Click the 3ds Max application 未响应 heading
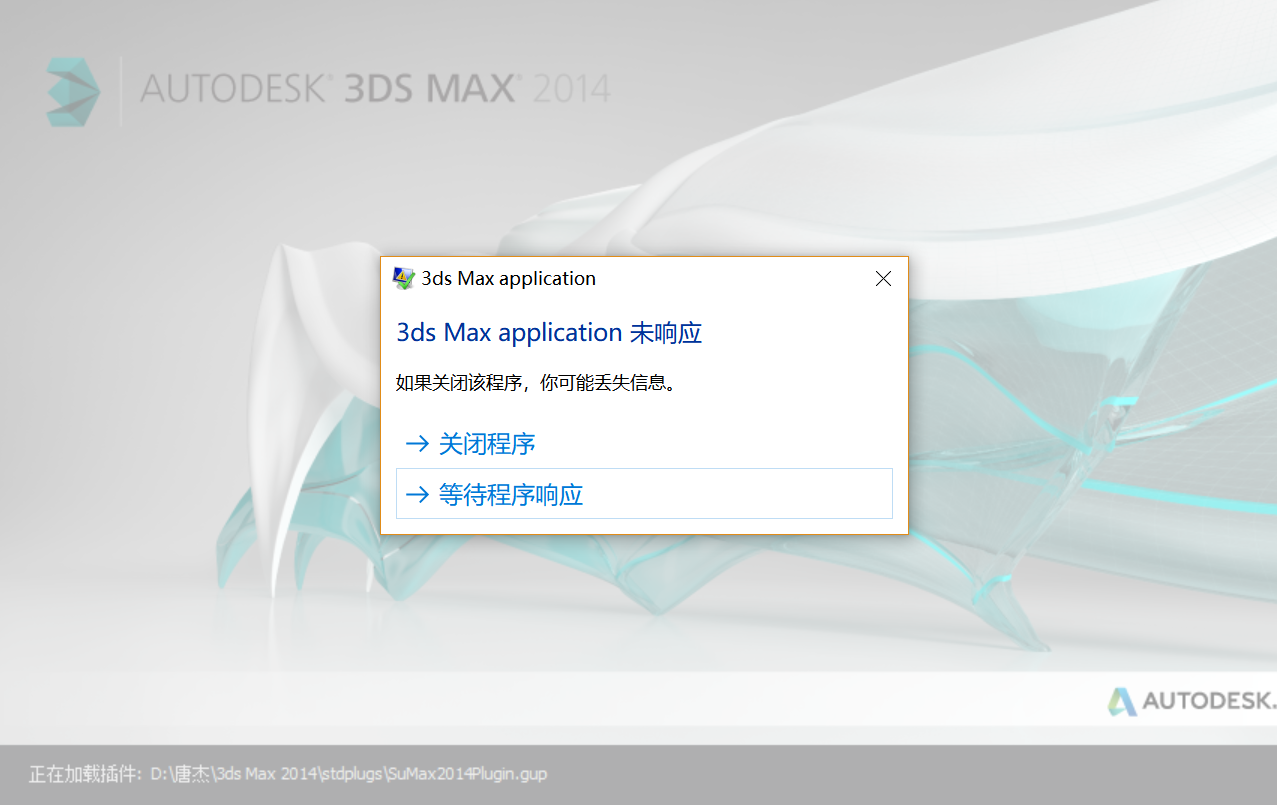Viewport: 1277px width, 805px height. coord(549,333)
